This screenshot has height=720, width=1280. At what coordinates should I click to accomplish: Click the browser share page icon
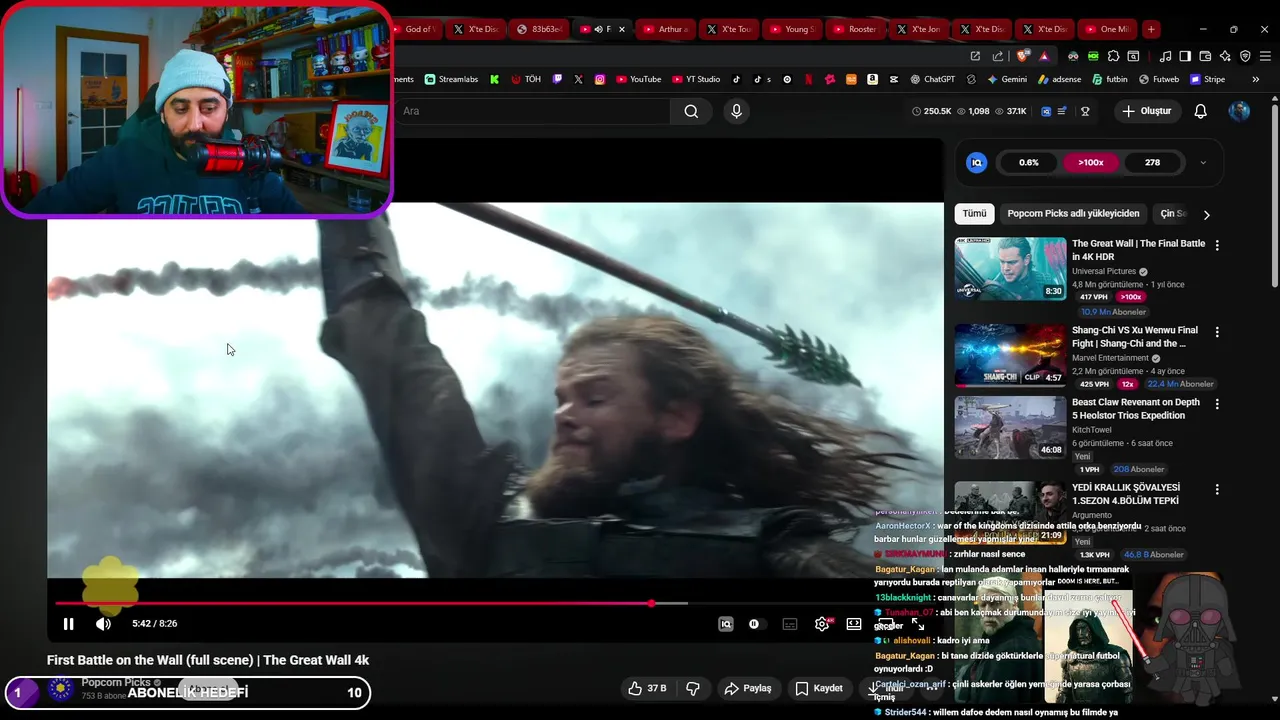point(996,56)
